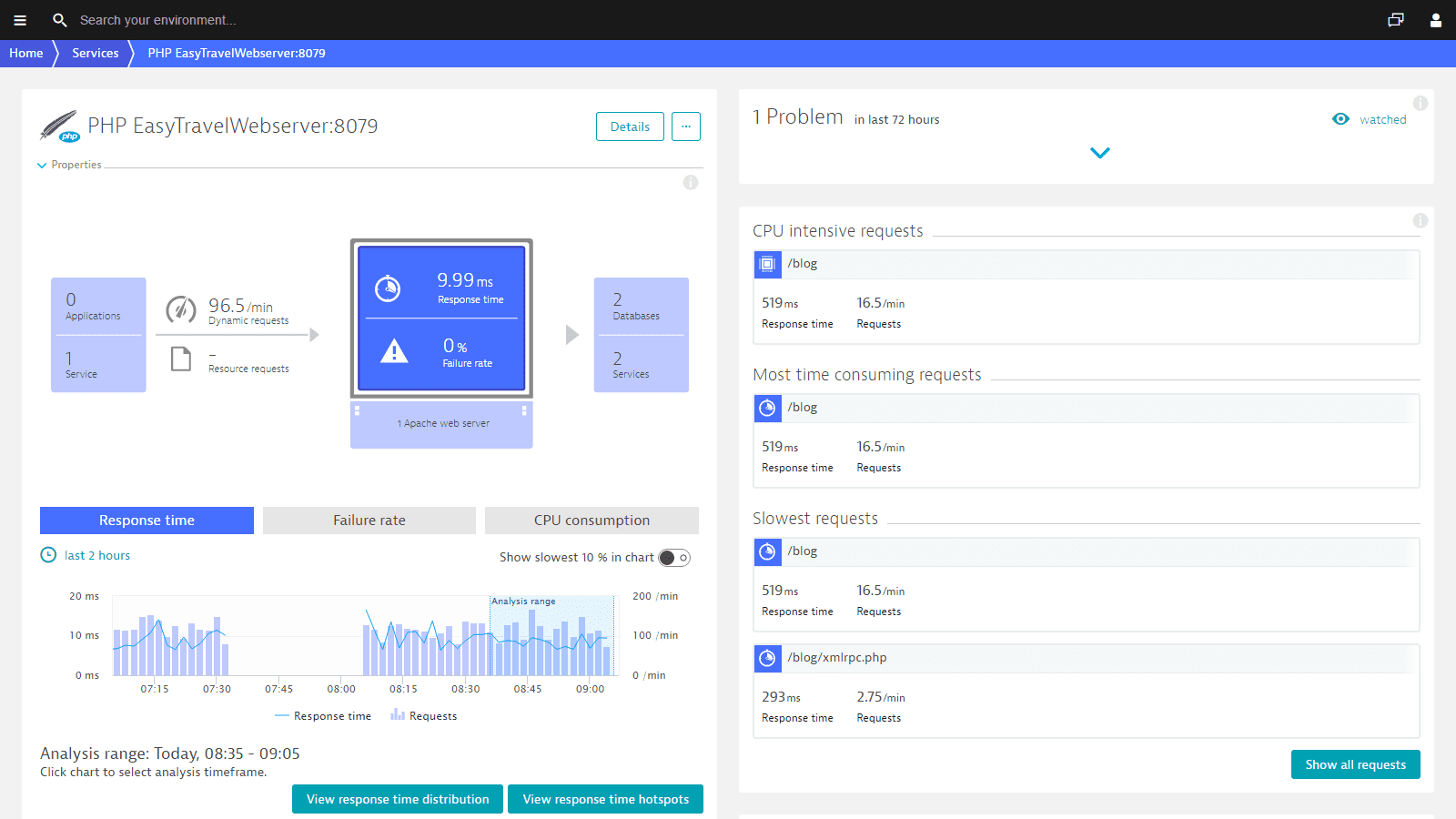Viewport: 1456px width, 819px height.
Task: Toggle the watched eye icon
Action: click(1340, 119)
